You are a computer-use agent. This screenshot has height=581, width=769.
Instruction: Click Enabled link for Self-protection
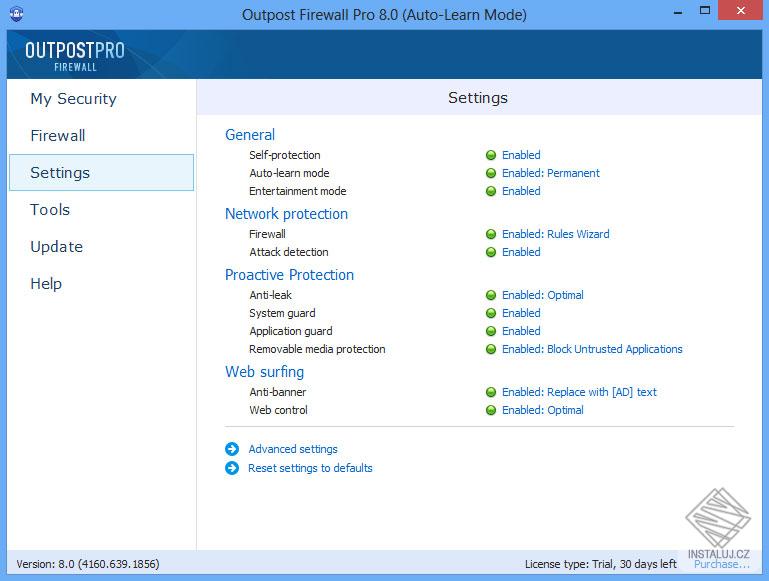[521, 155]
